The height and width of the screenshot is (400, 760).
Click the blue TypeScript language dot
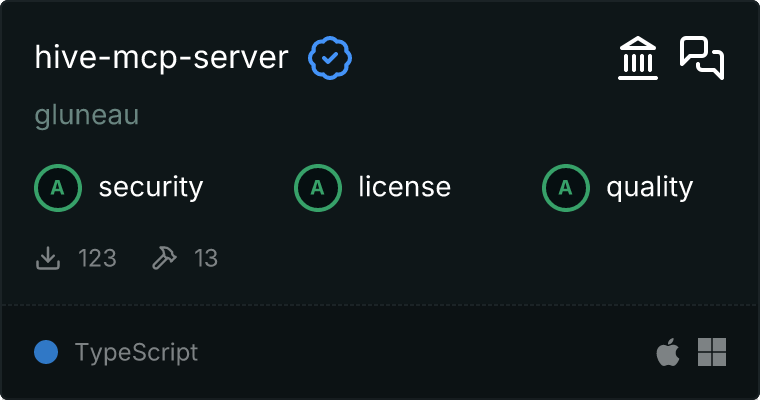pos(46,352)
